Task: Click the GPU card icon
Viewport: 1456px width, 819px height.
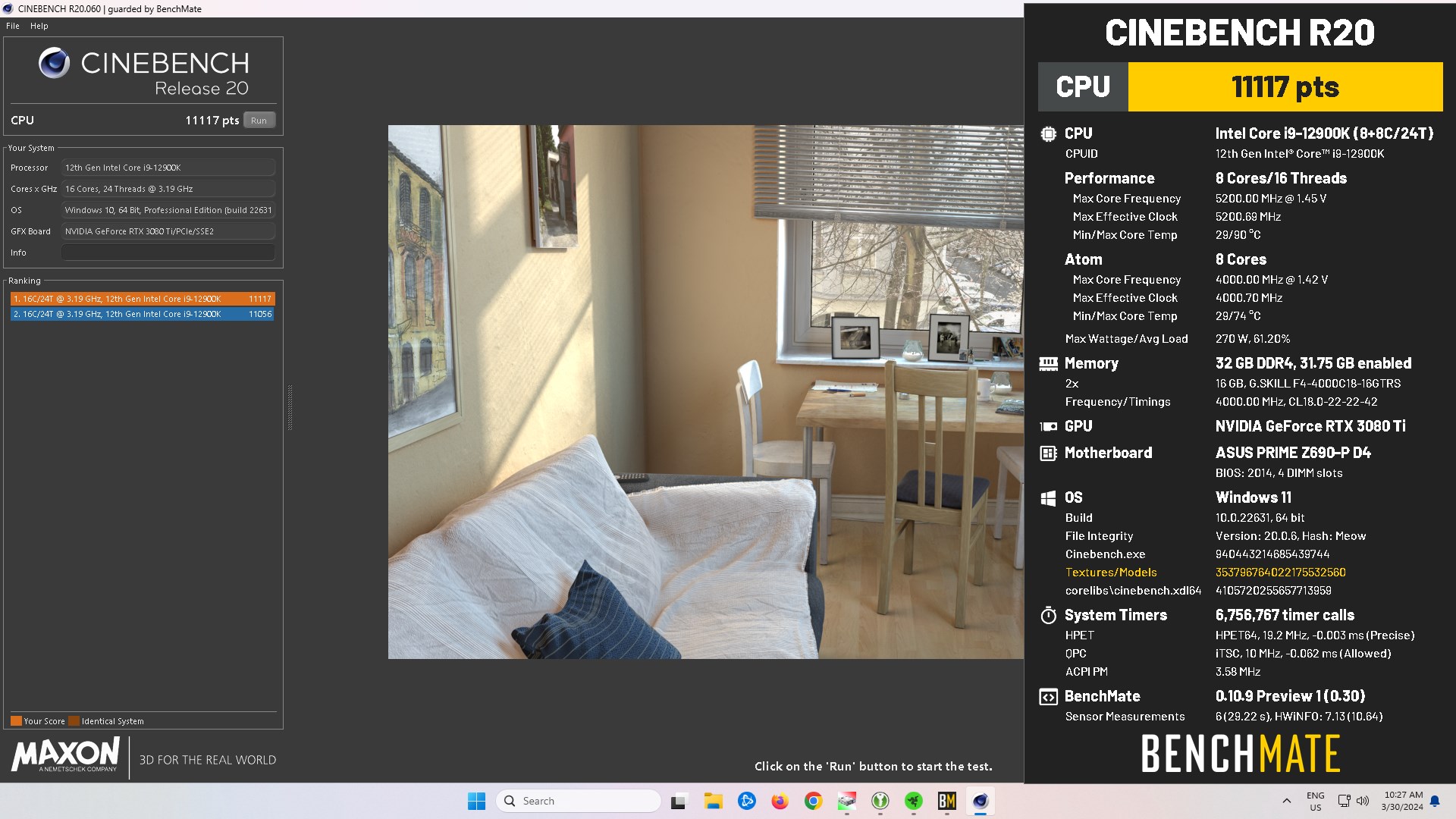Action: (1048, 427)
